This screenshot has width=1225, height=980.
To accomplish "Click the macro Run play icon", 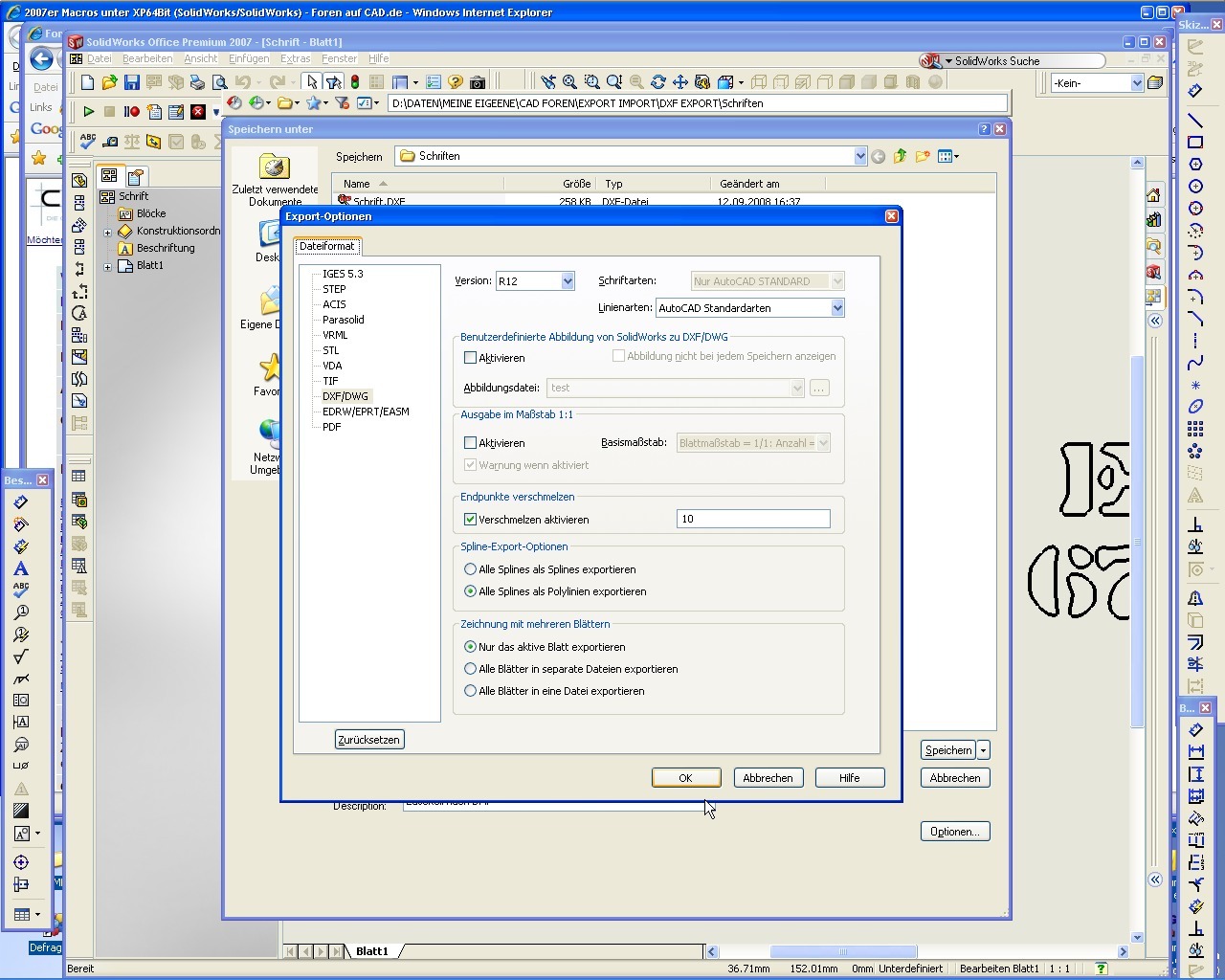I will point(88,112).
